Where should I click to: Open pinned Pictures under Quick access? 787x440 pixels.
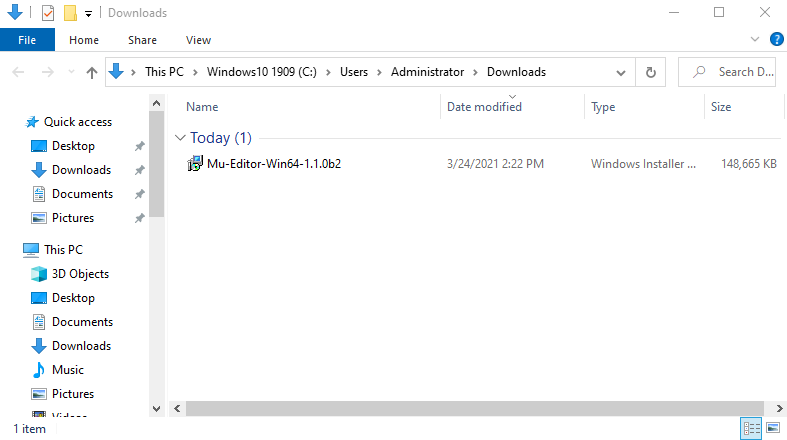[x=73, y=218]
